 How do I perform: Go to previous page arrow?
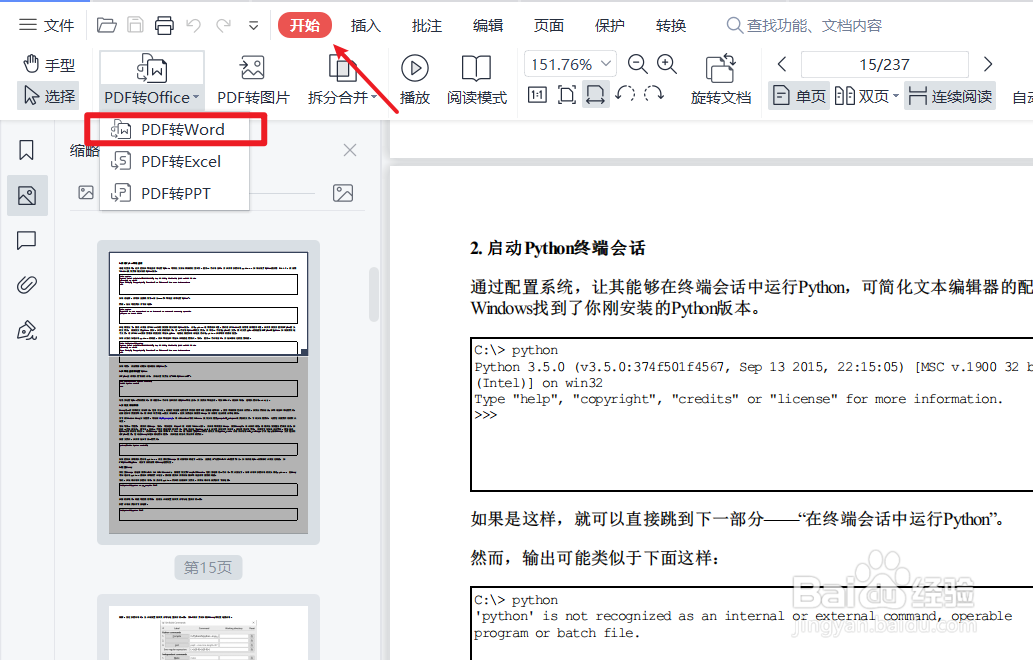[782, 64]
